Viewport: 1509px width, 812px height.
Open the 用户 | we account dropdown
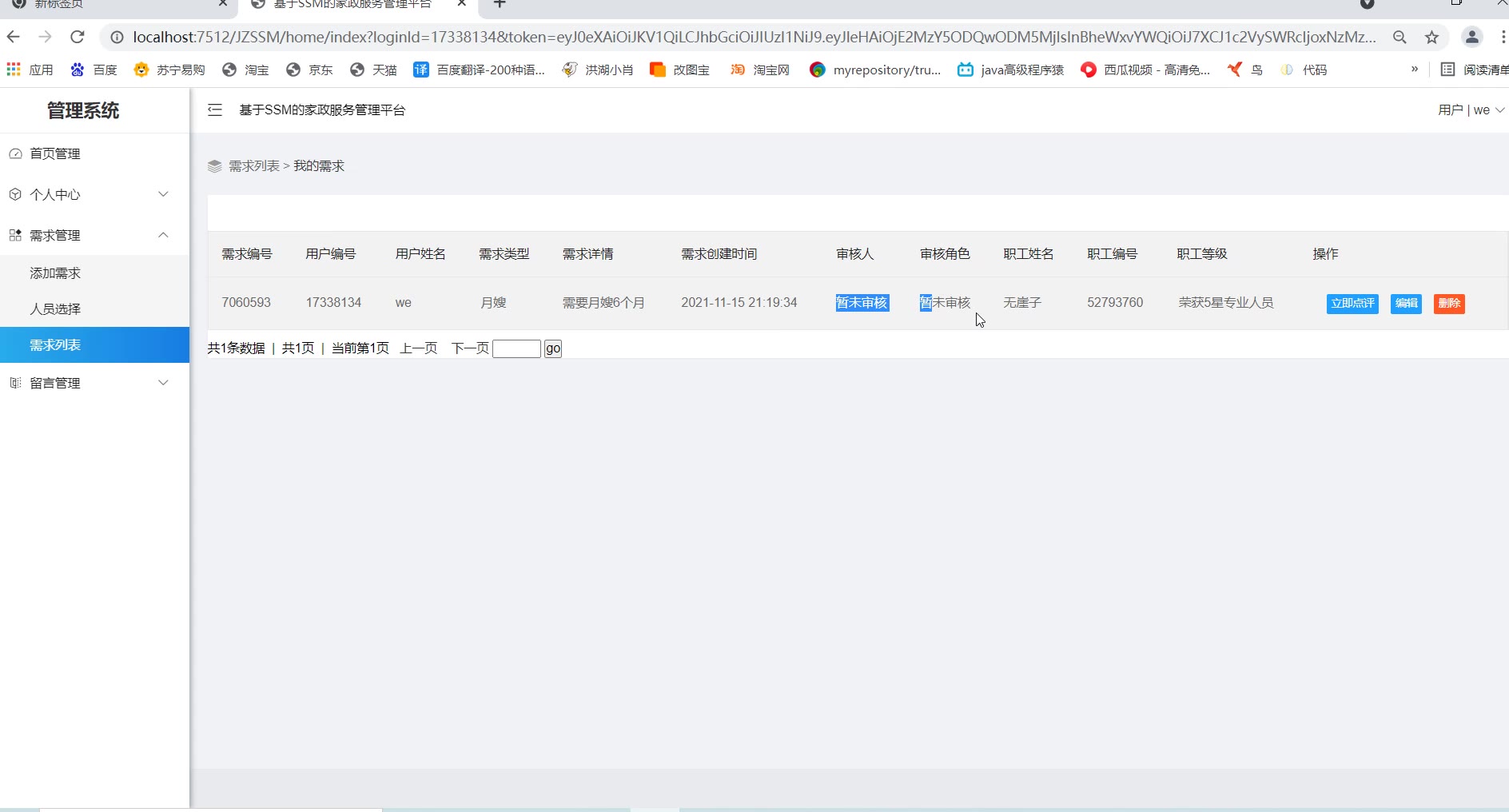pyautogui.click(x=1471, y=109)
